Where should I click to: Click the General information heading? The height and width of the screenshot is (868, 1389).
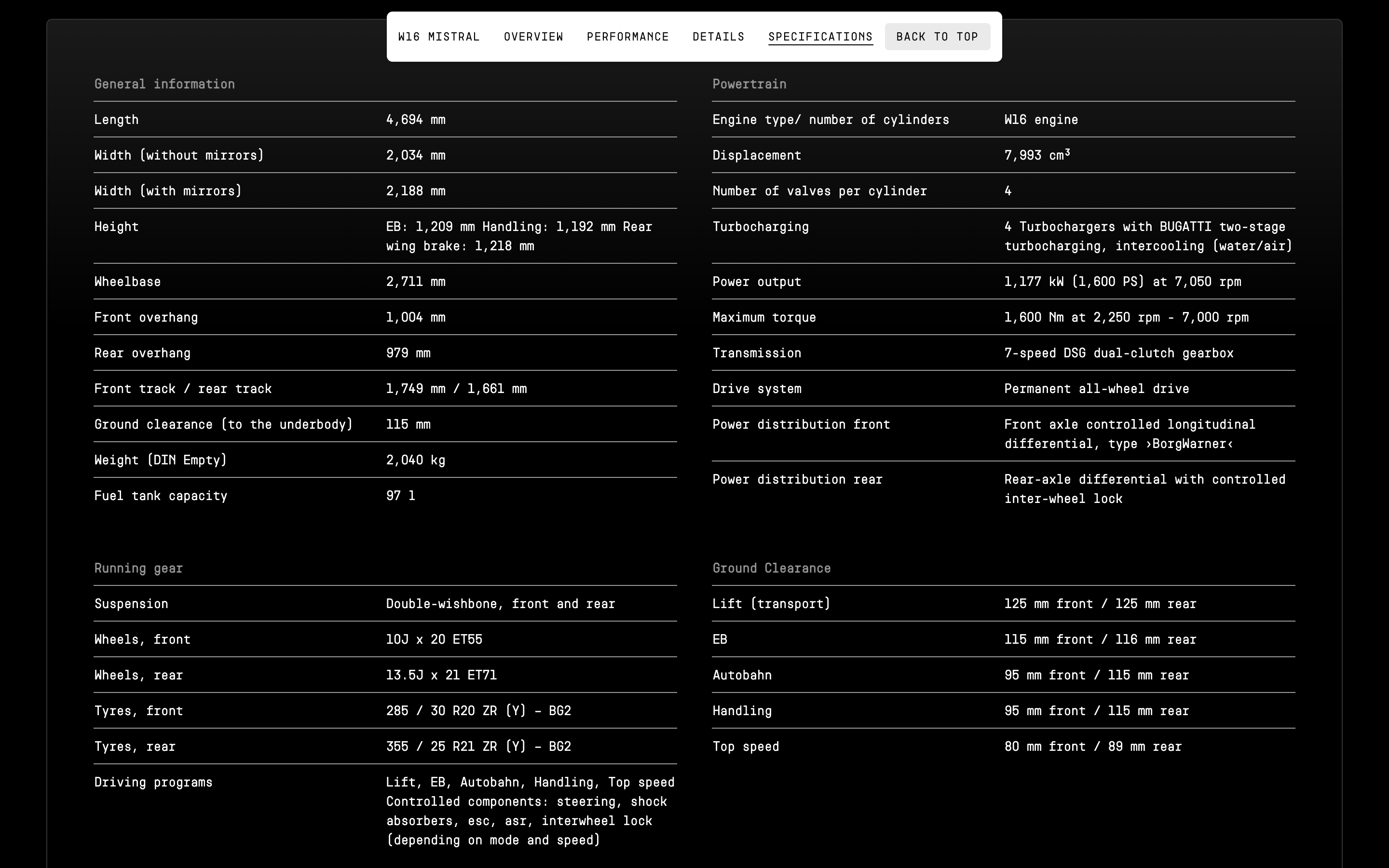[164, 84]
